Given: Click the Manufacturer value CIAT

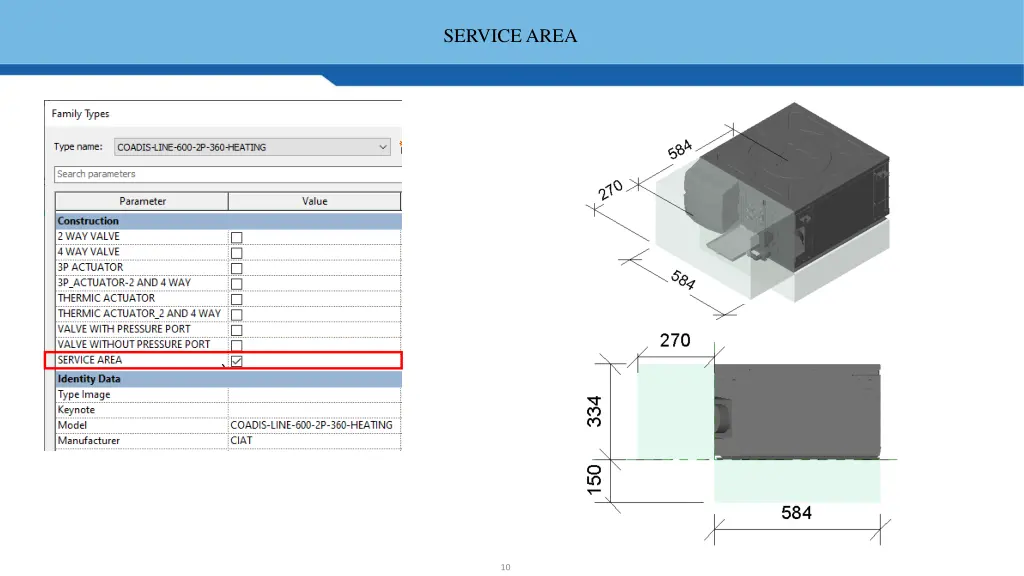Looking at the screenshot, I should [311, 440].
